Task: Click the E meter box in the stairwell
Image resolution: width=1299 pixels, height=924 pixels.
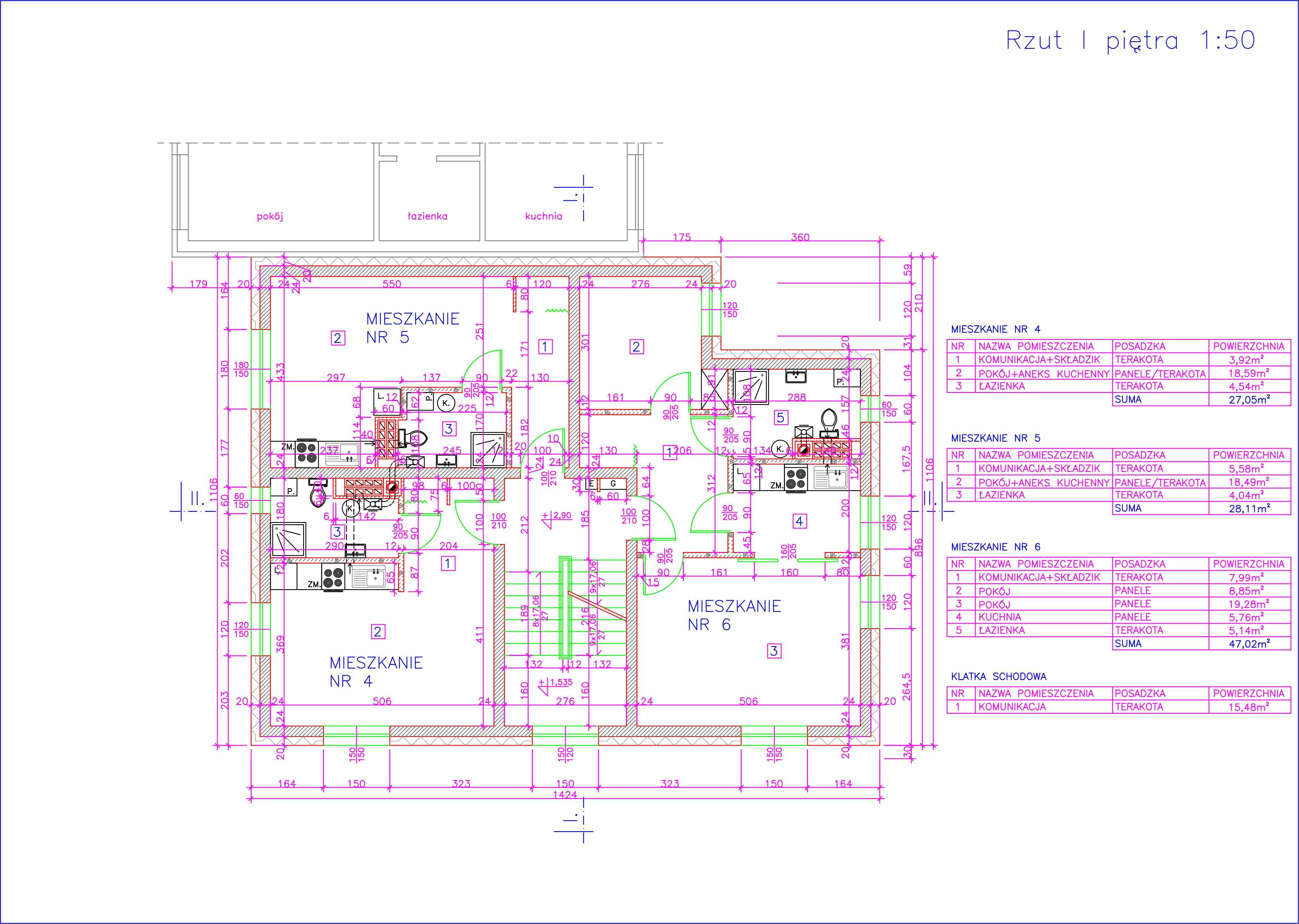Action: click(592, 484)
